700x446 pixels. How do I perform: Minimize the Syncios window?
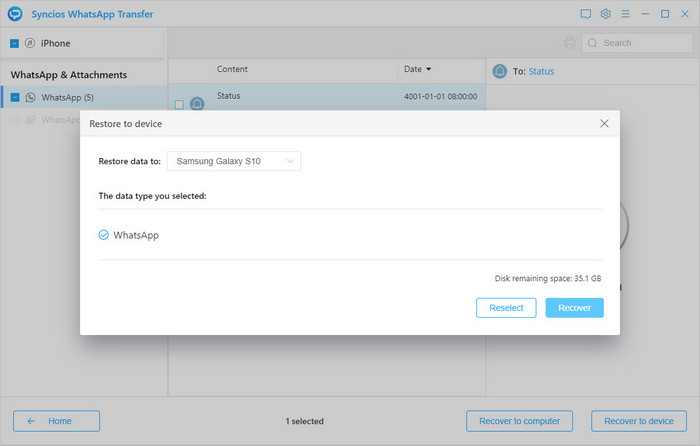pyautogui.click(x=645, y=14)
